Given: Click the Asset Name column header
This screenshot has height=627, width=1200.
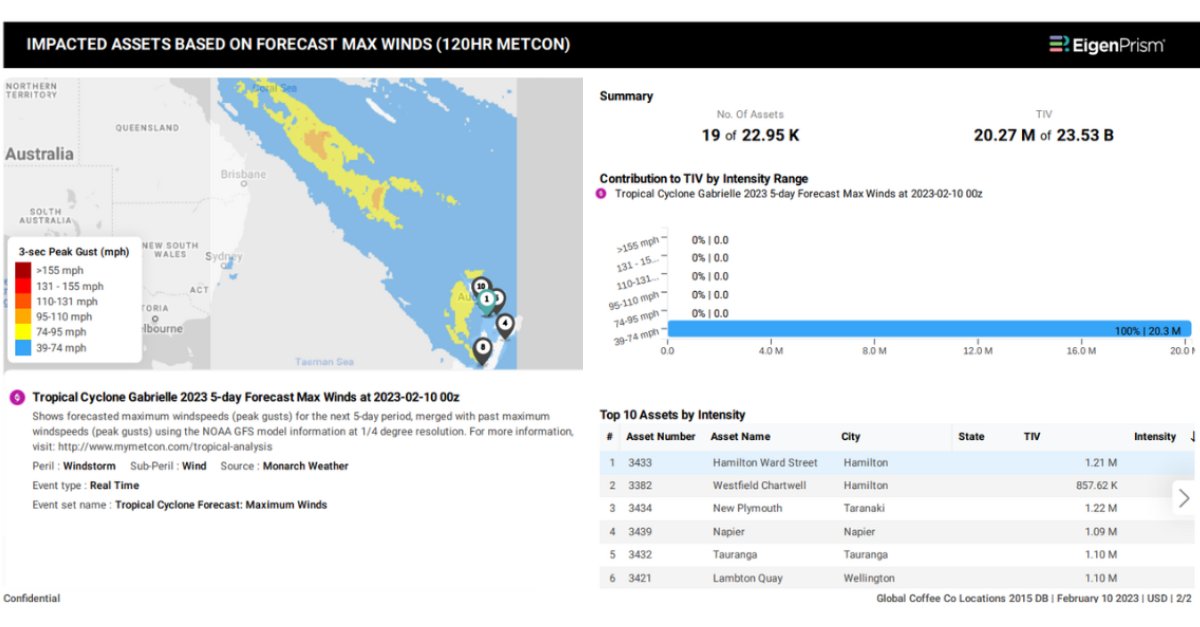Looking at the screenshot, I should pos(740,437).
